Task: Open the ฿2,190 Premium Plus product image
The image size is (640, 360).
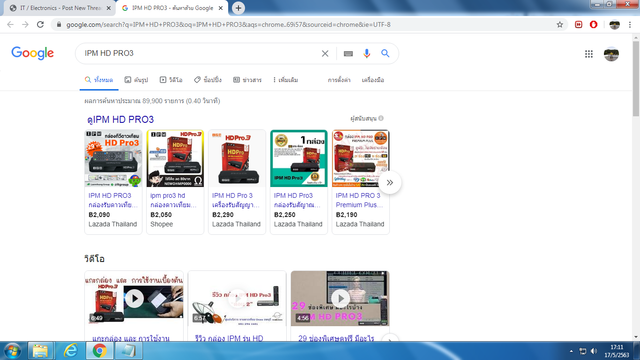Action: click(360, 158)
